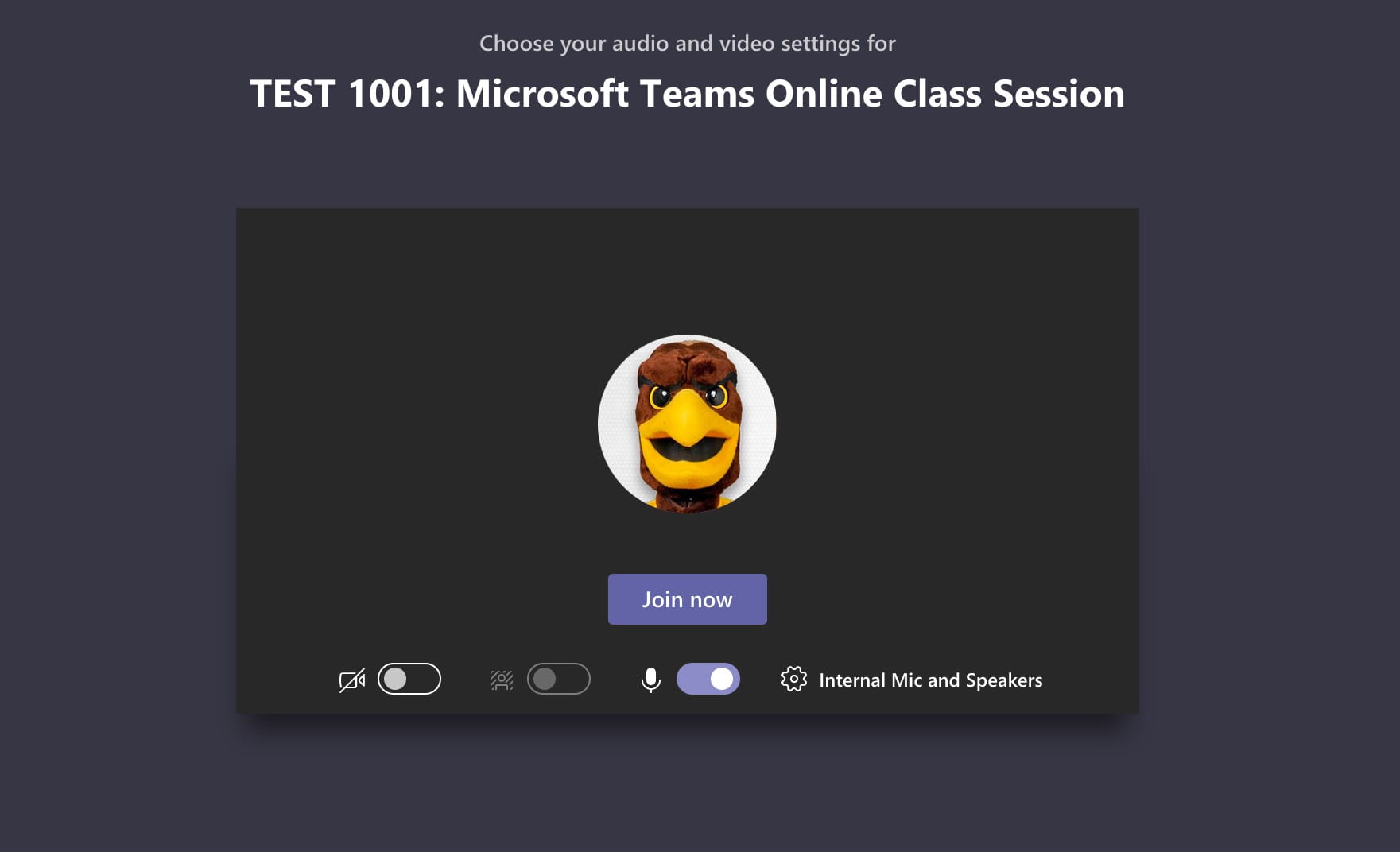Click the Choose your audio and video settings text
The image size is (1400, 852).
pyautogui.click(x=688, y=43)
